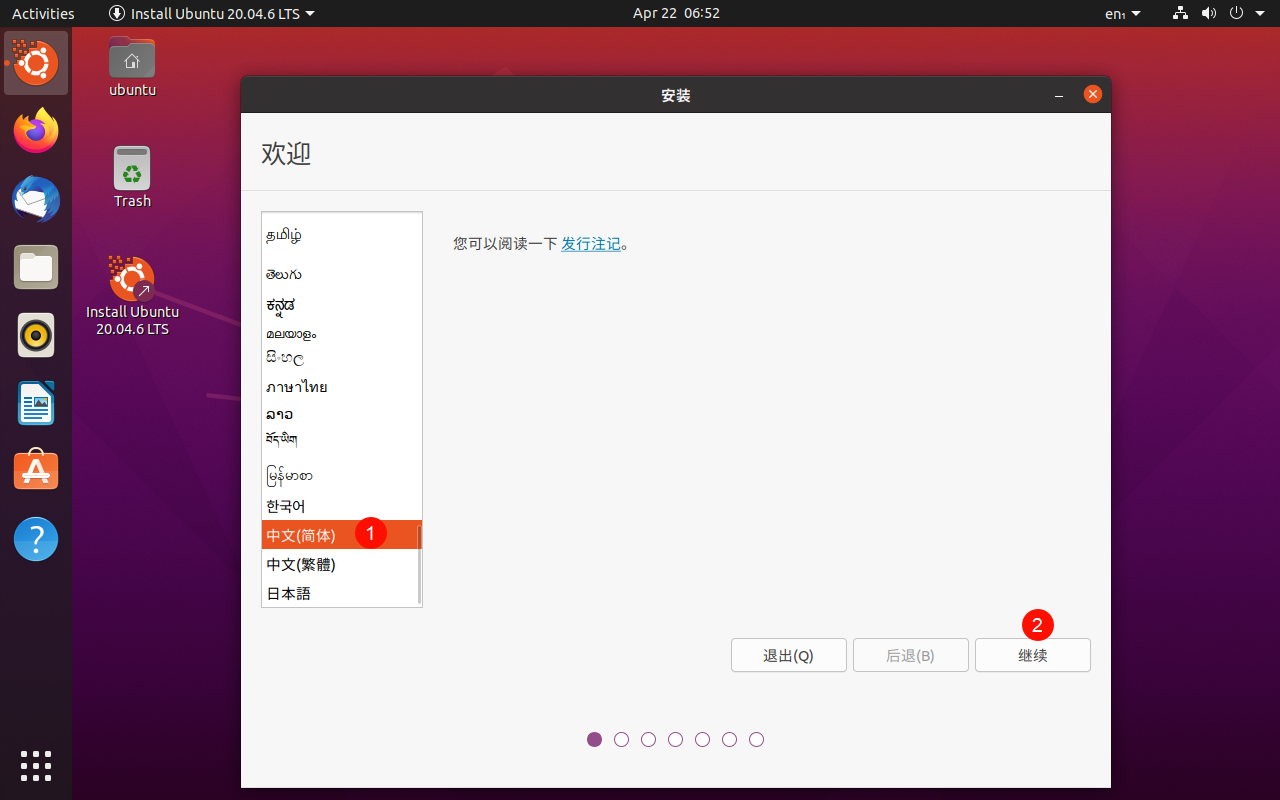Select 中文(简体) in the language list
The width and height of the screenshot is (1280, 800).
(342, 535)
